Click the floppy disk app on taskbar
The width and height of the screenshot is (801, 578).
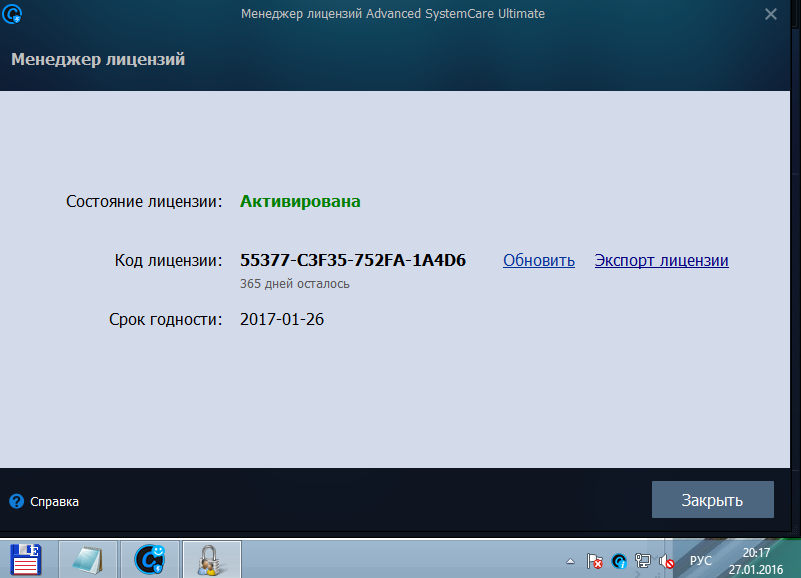pos(27,560)
